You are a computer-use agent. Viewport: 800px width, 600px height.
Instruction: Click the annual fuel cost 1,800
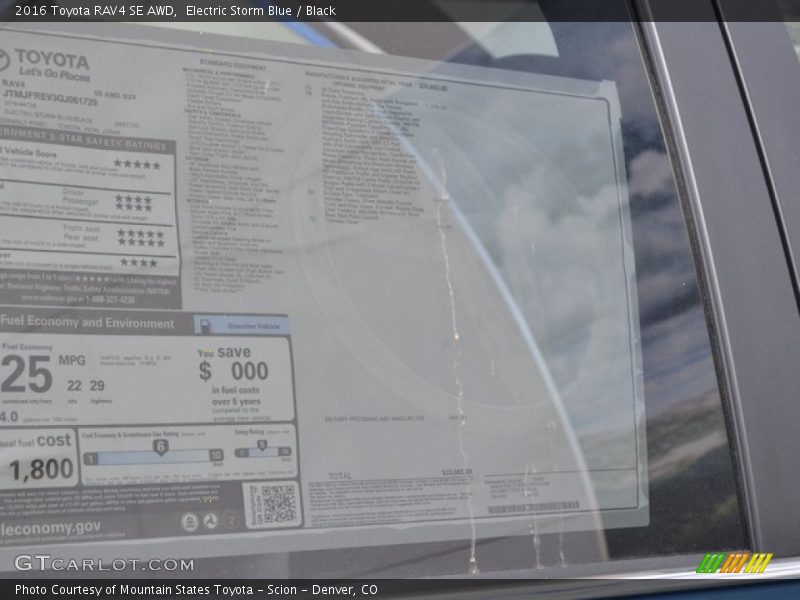(x=41, y=470)
